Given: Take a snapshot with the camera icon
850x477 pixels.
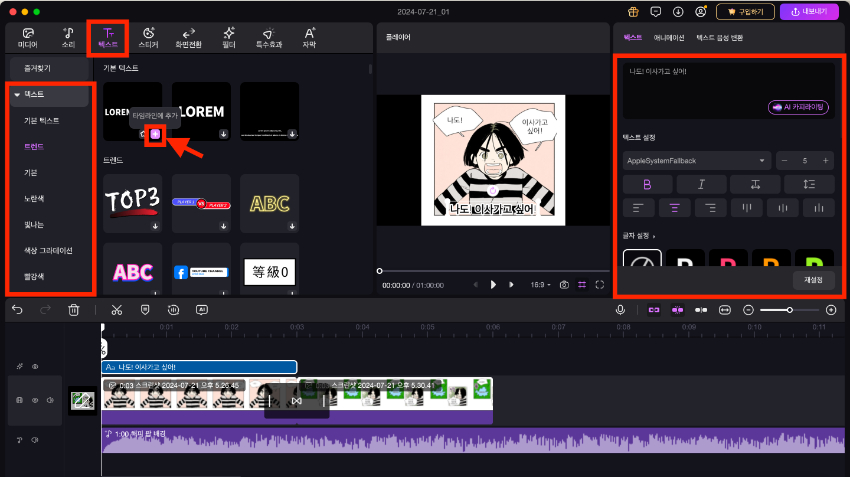Looking at the screenshot, I should pos(565,285).
